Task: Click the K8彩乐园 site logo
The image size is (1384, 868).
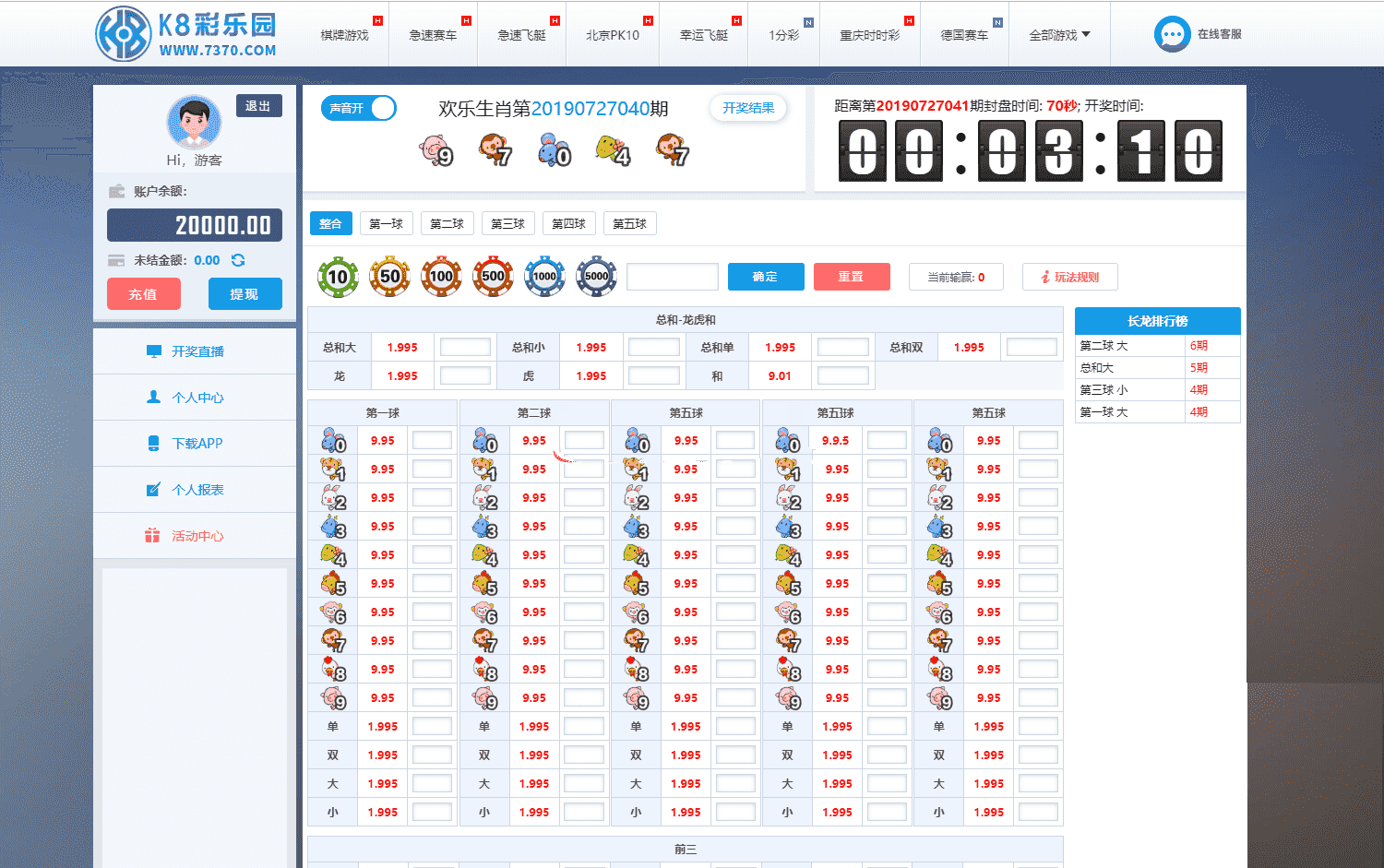Action: 186,34
